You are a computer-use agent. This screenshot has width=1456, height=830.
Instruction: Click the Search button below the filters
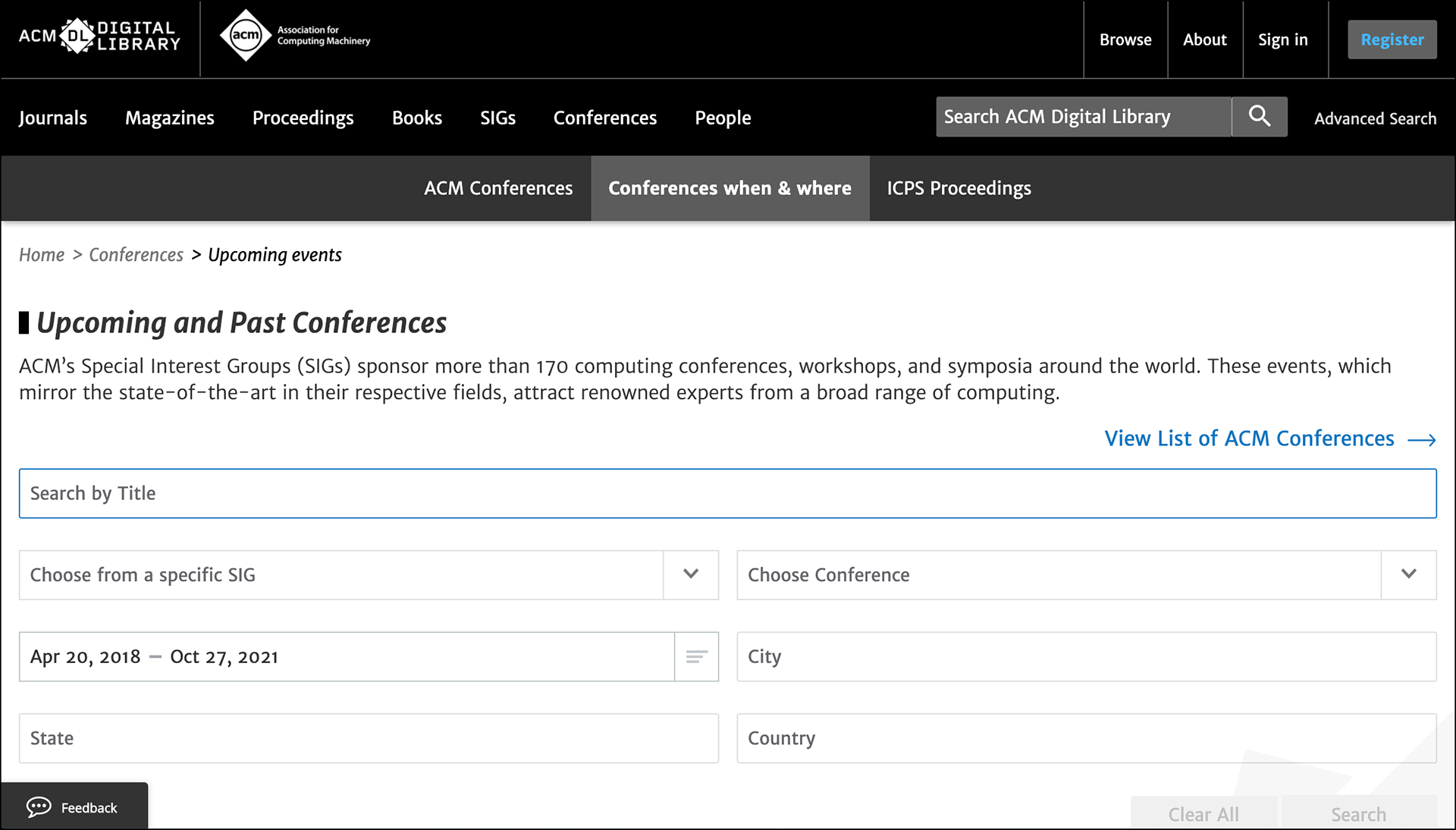[x=1359, y=813]
